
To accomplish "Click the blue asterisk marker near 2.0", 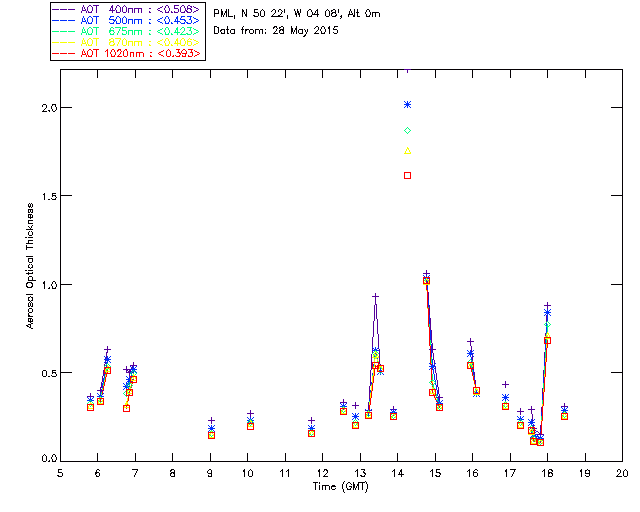I will click(407, 104).
